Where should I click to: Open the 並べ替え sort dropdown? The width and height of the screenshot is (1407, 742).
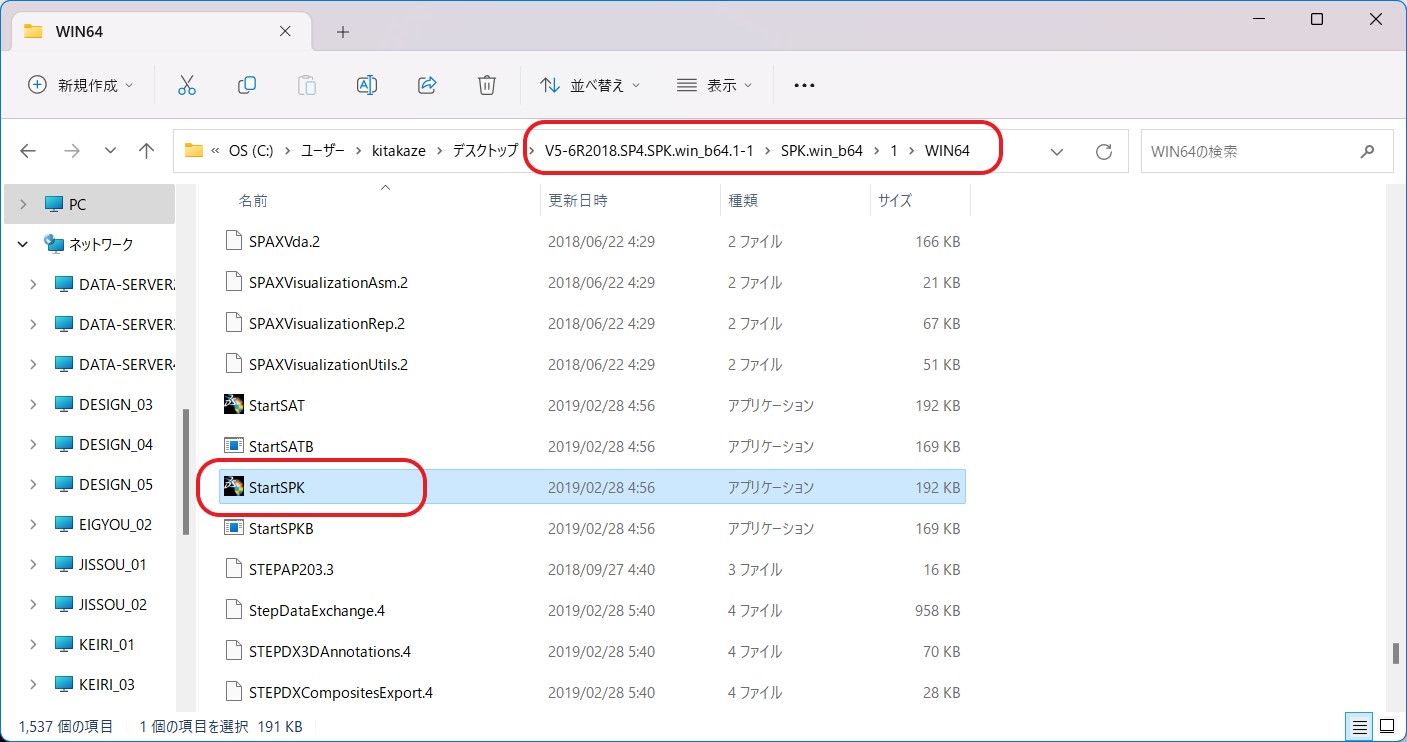point(590,85)
